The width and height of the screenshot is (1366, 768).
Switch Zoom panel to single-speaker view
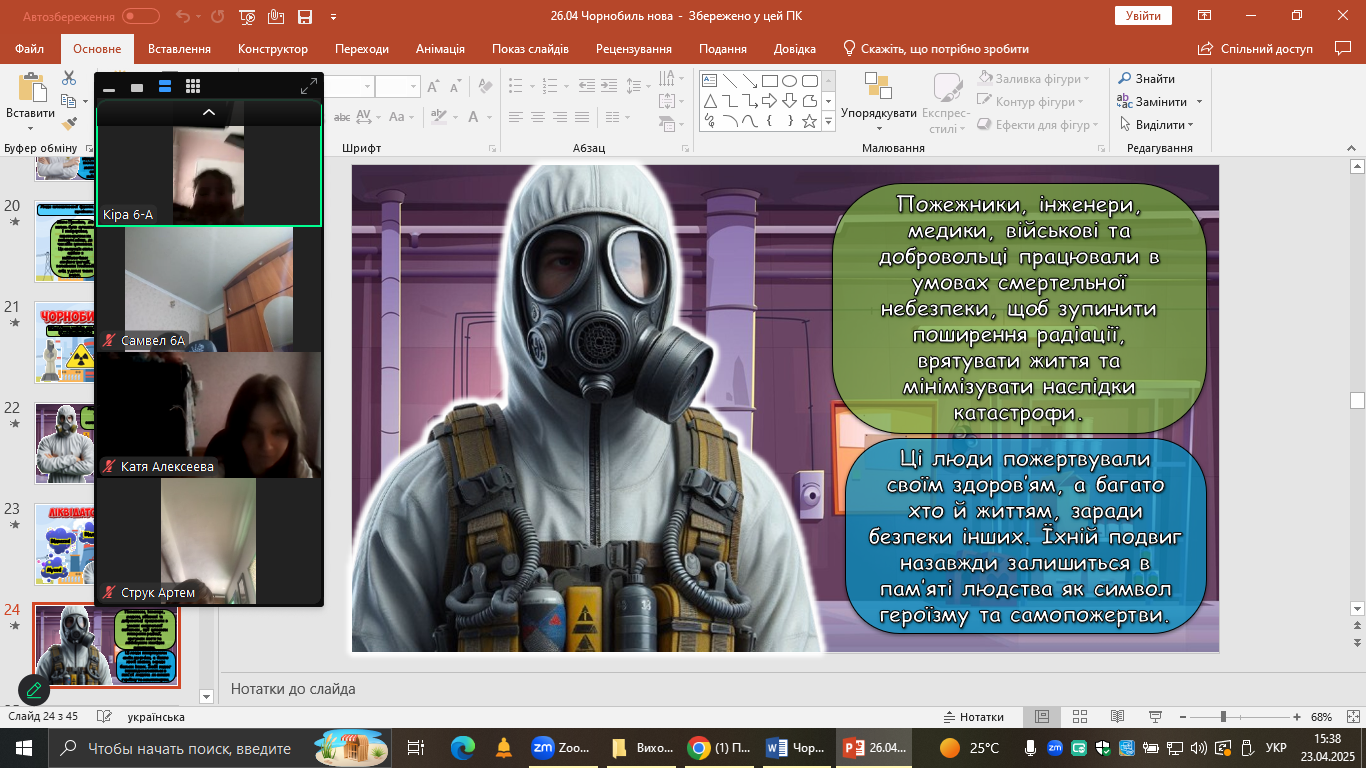pos(137,88)
